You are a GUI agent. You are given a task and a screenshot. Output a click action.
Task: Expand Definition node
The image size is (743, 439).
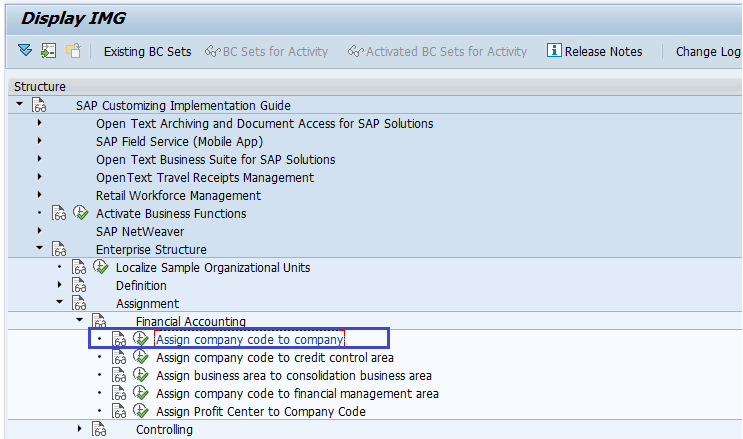(x=59, y=285)
